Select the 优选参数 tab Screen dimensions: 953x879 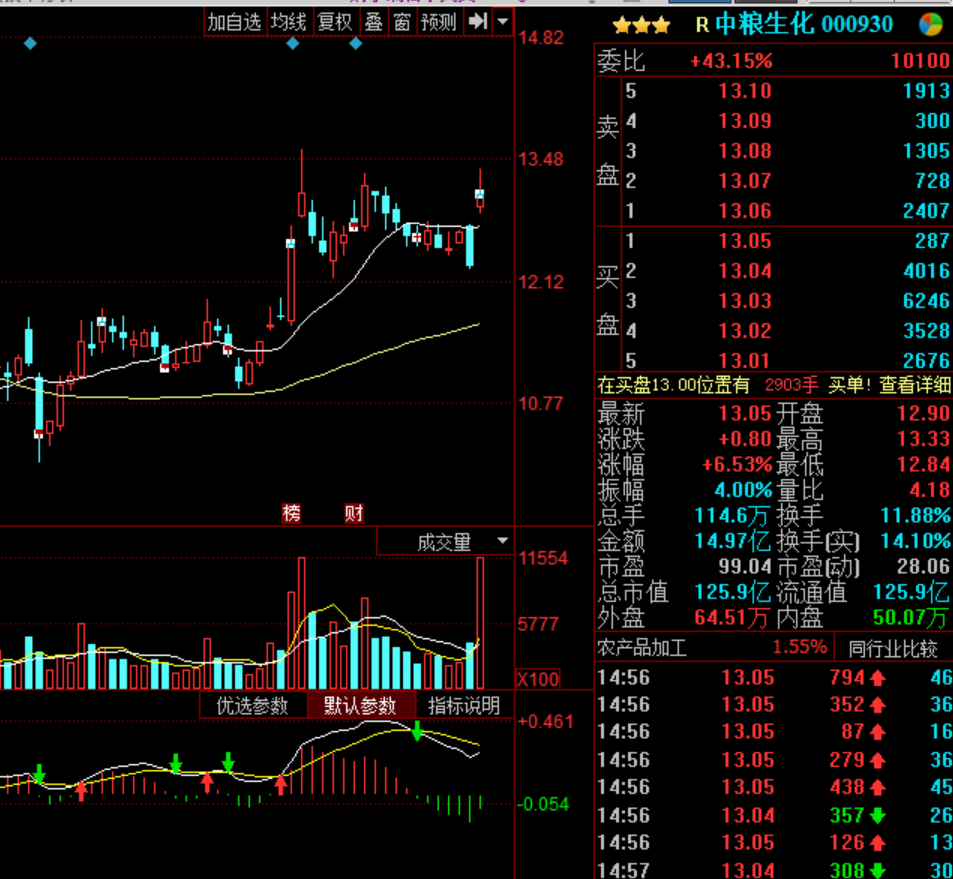click(x=252, y=705)
